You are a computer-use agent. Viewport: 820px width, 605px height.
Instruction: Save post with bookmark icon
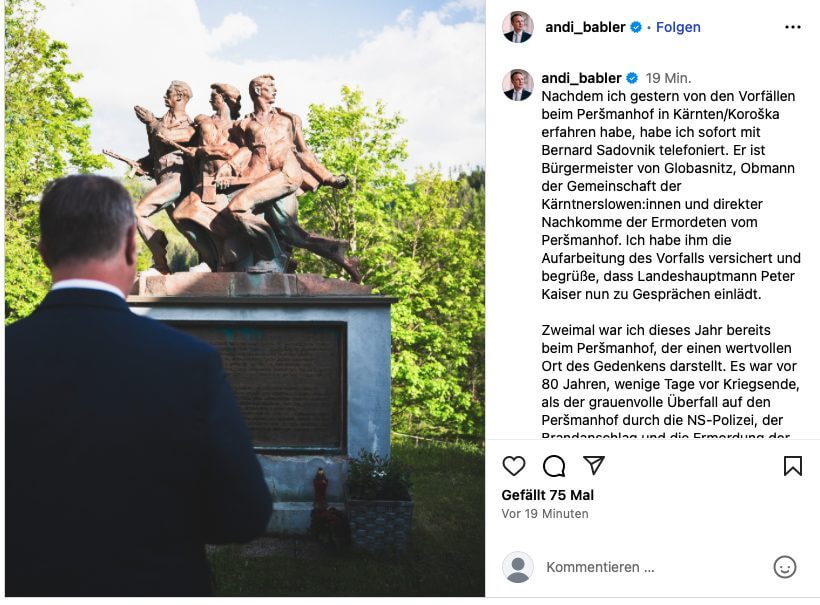(793, 465)
